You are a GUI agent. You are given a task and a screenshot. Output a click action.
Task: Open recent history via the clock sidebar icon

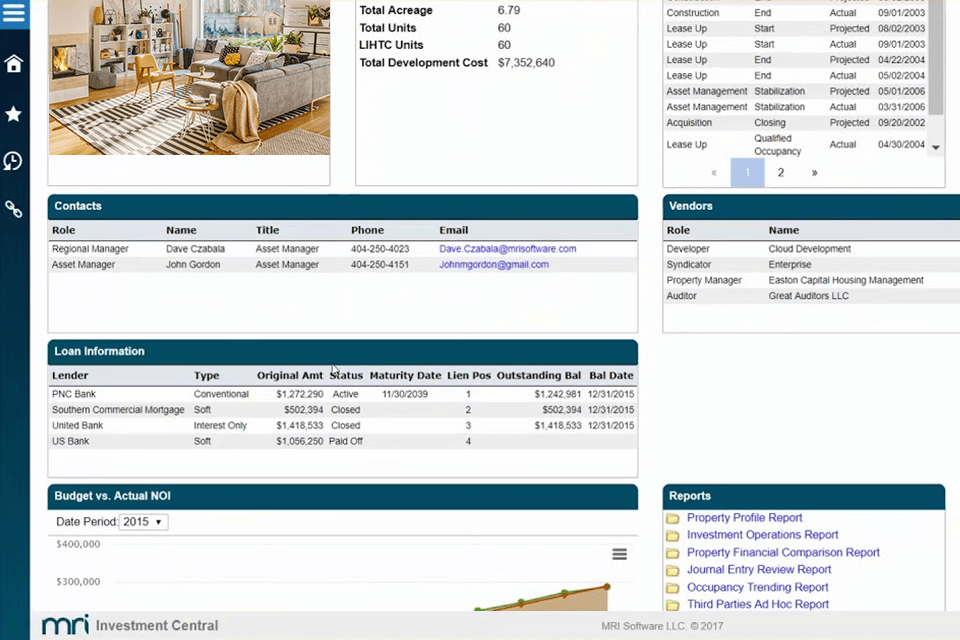pos(14,161)
